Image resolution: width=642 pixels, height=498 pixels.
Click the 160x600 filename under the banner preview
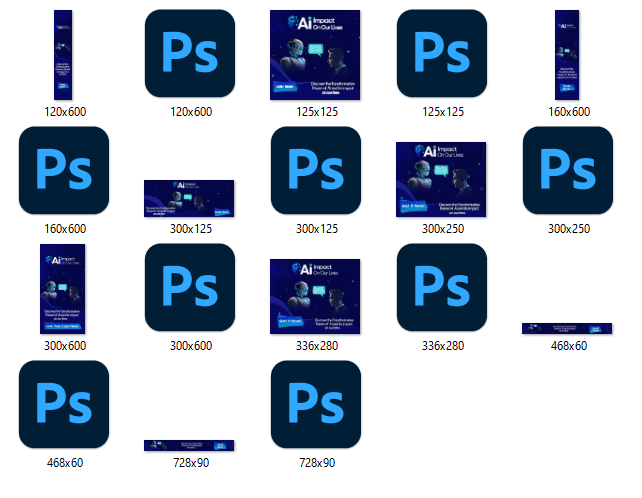coord(569,112)
